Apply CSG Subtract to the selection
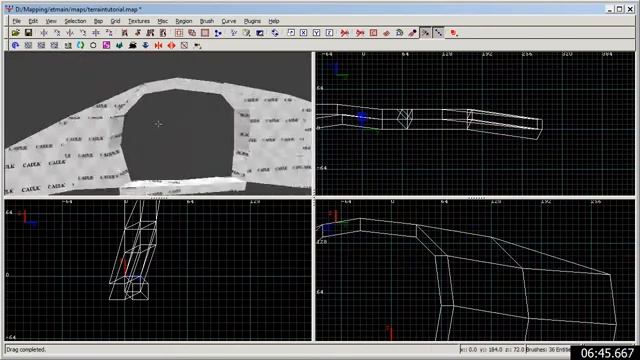 click(x=179, y=33)
